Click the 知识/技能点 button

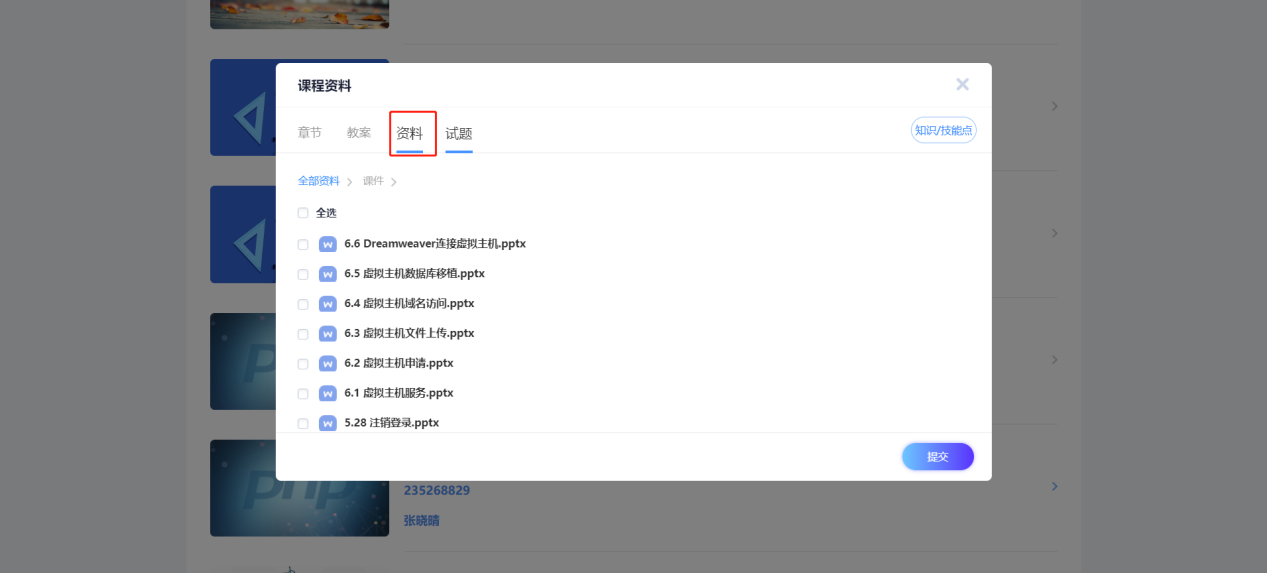point(943,130)
